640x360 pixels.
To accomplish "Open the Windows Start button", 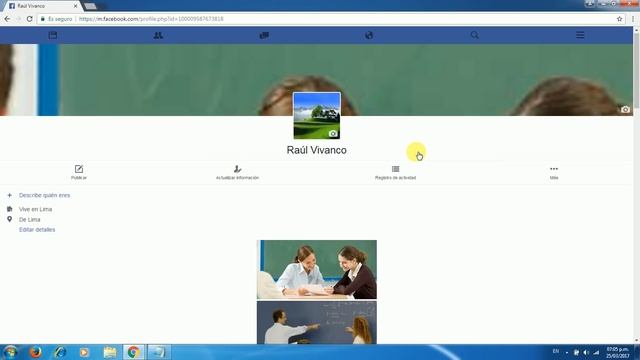I will (10, 352).
